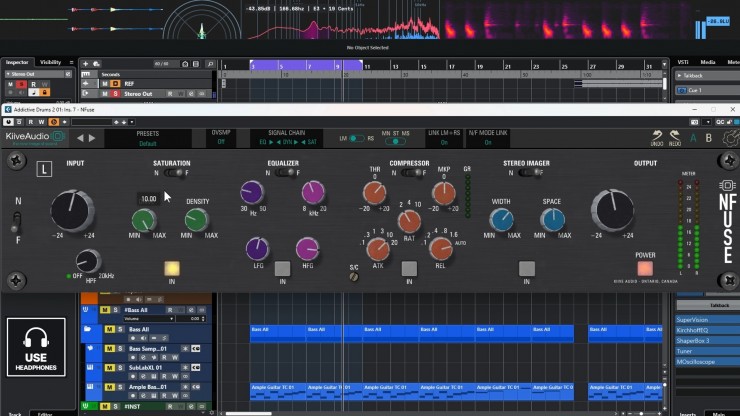This screenshot has height=416, width=740.
Task: Toggle Compressor IN button
Action: (409, 269)
